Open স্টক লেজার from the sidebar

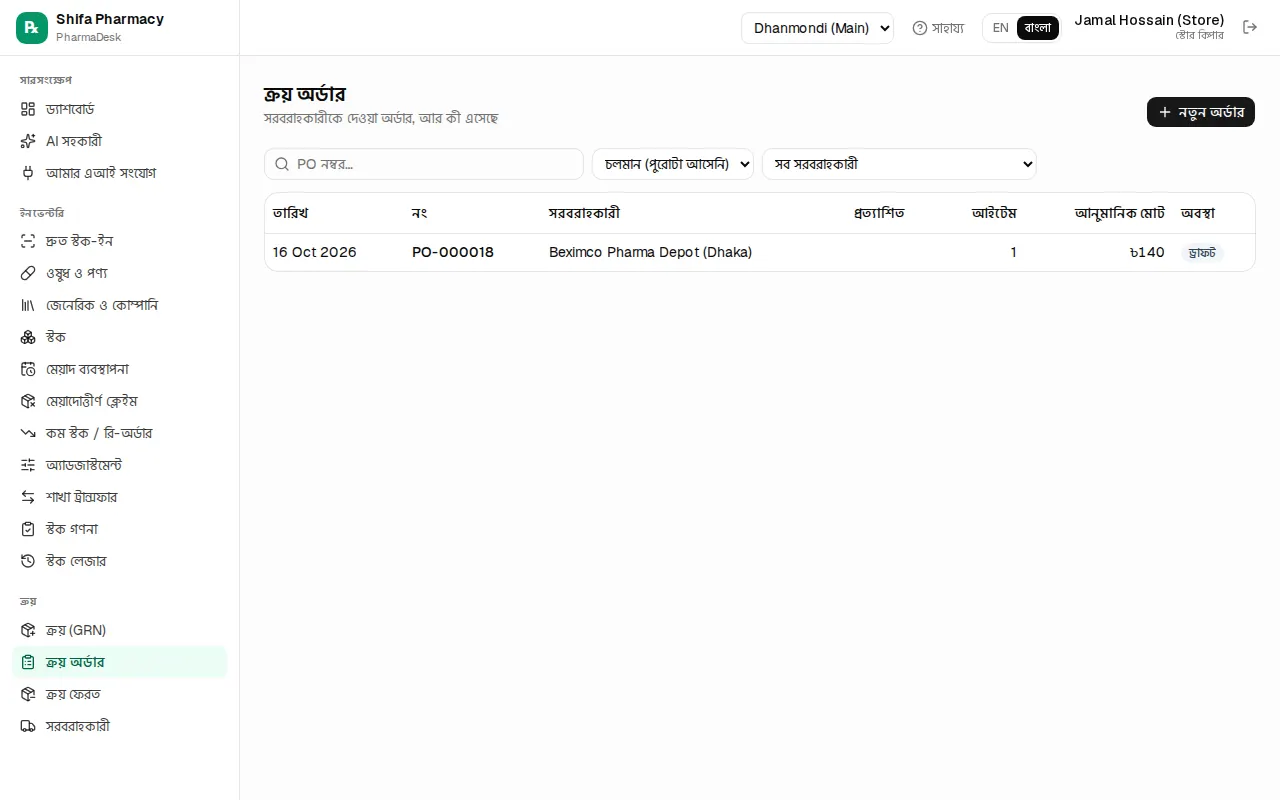click(120, 561)
